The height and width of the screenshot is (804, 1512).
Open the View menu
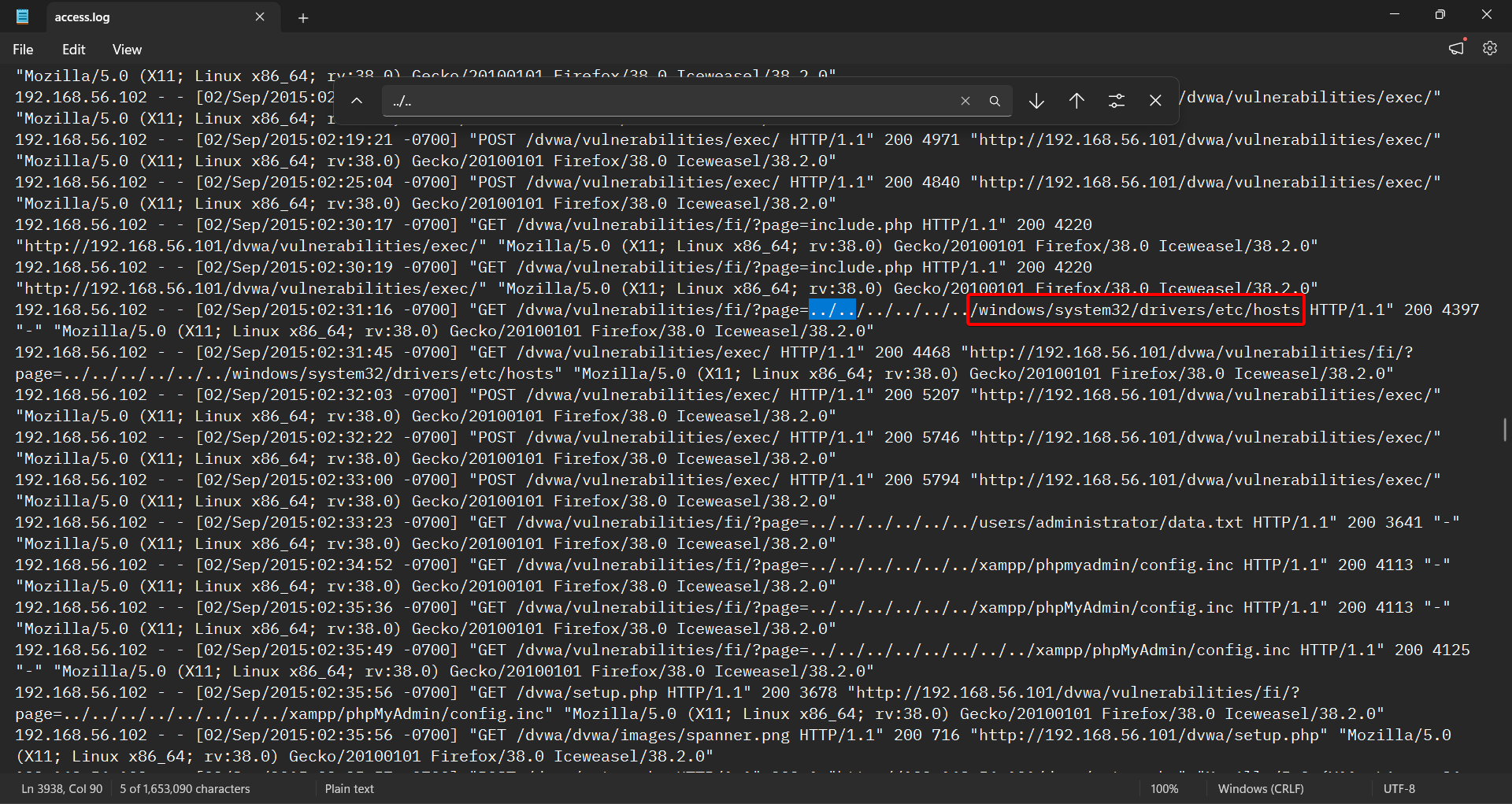pos(127,50)
